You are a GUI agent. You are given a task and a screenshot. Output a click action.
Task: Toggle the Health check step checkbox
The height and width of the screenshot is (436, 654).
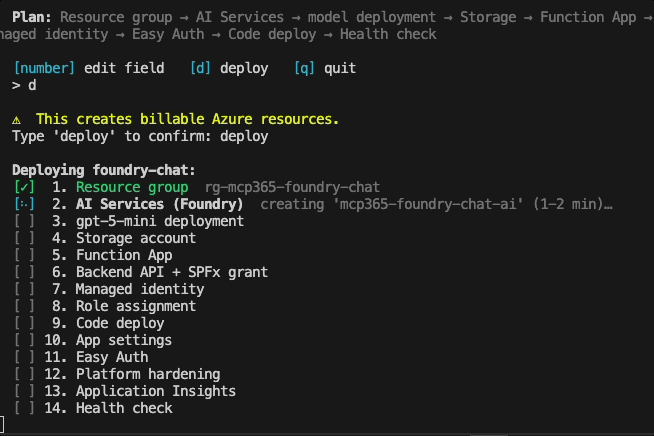(x=25, y=408)
